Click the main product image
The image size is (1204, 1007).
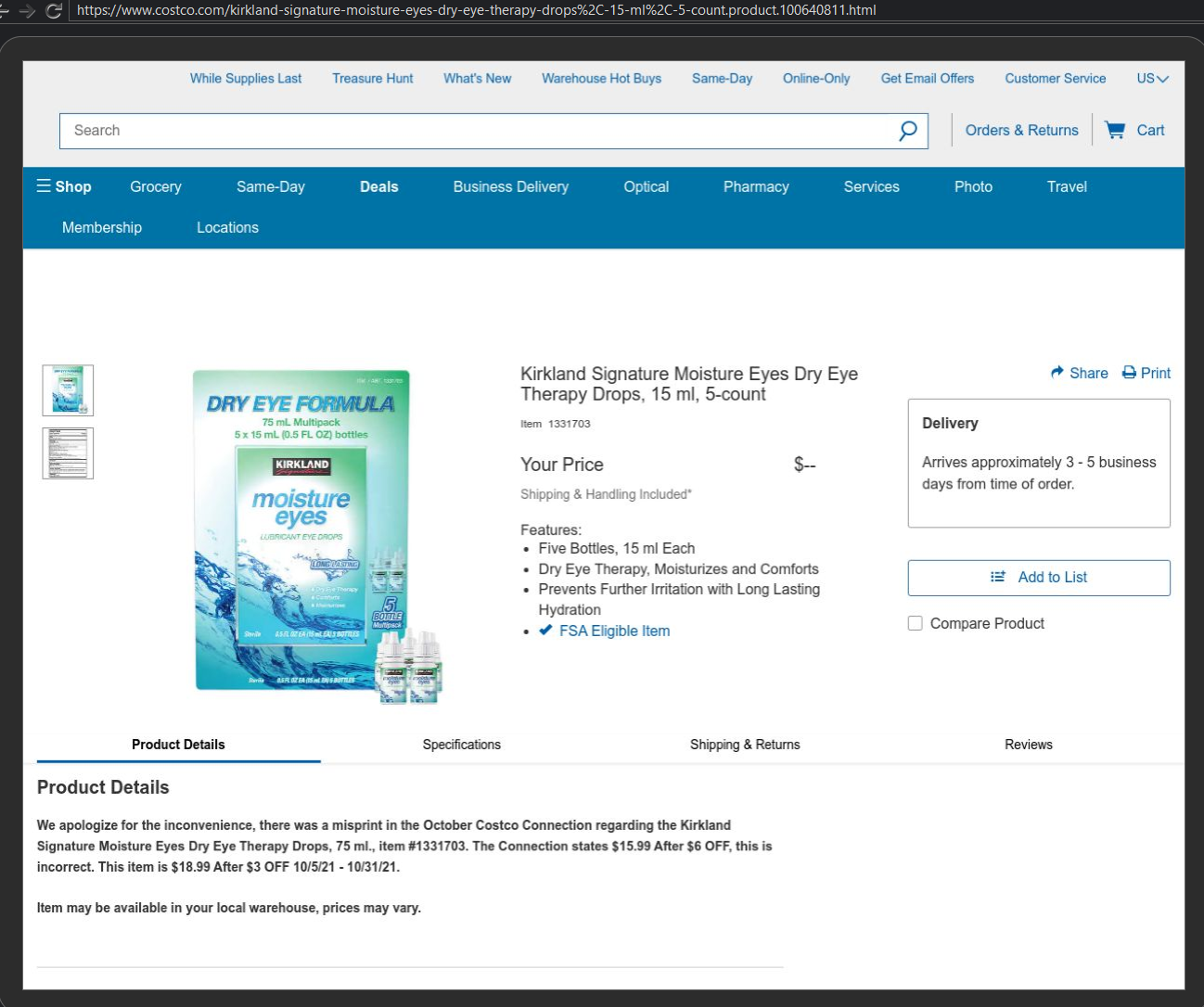[x=318, y=537]
